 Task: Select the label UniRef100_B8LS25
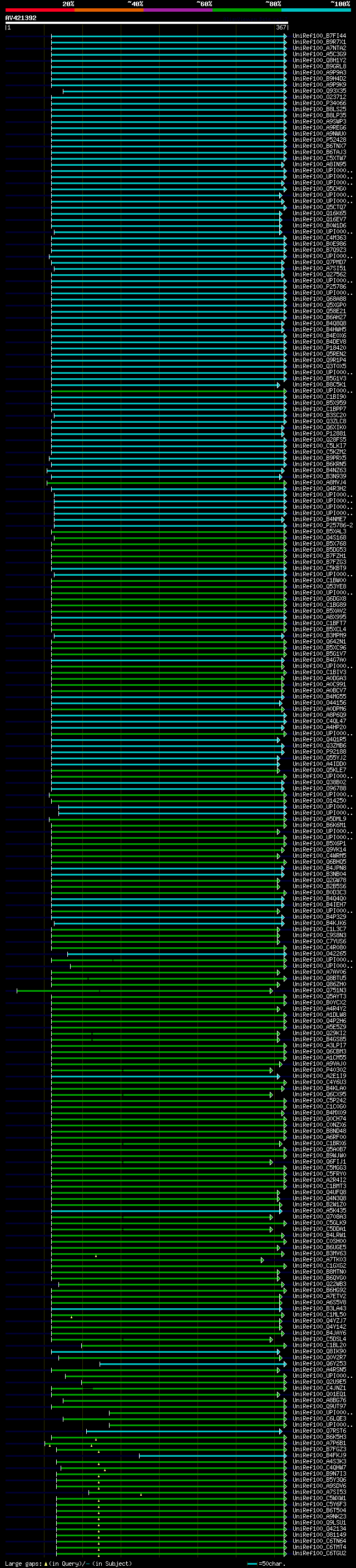pyautogui.click(x=319, y=109)
